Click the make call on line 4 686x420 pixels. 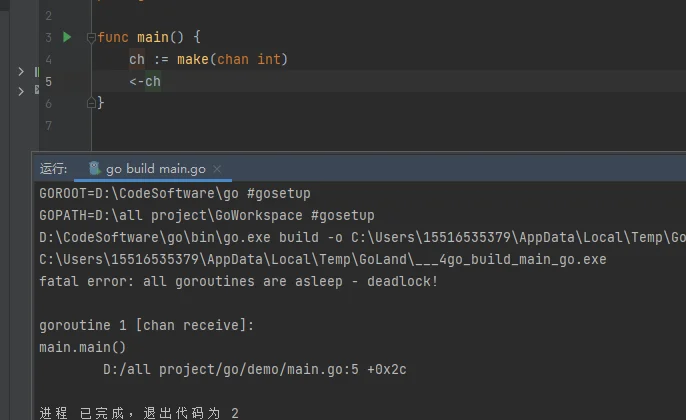[x=194, y=59]
